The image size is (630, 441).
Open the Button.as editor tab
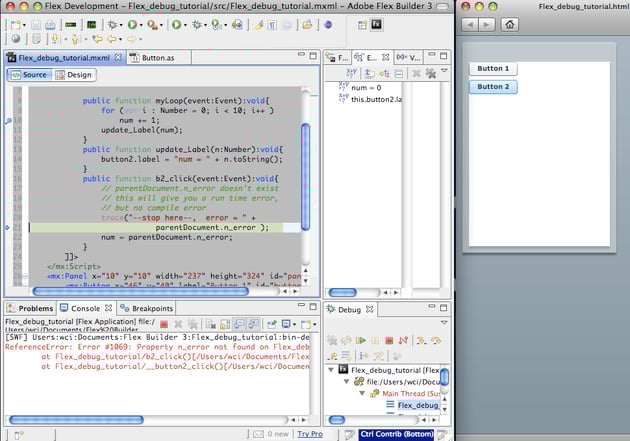157,58
